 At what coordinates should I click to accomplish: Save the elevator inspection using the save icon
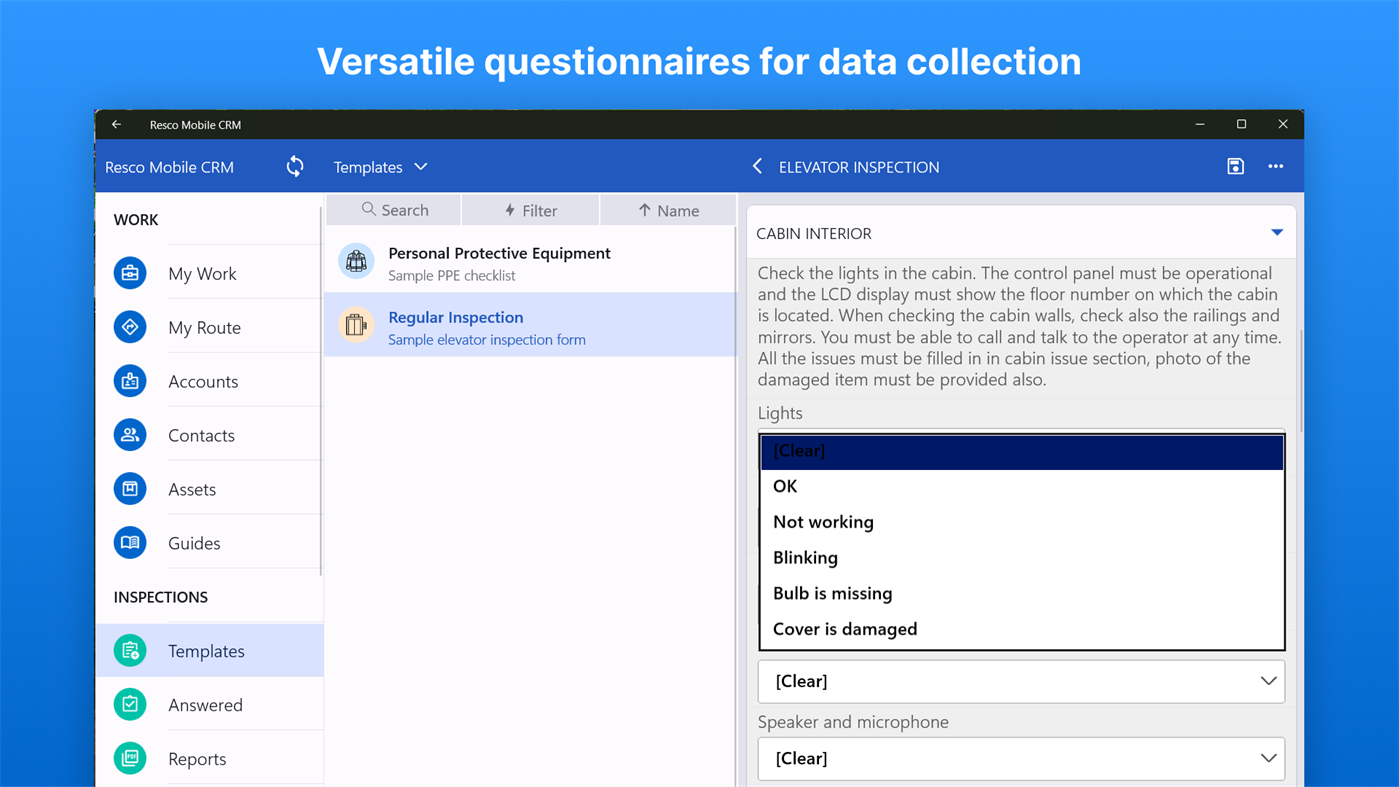[x=1235, y=166]
